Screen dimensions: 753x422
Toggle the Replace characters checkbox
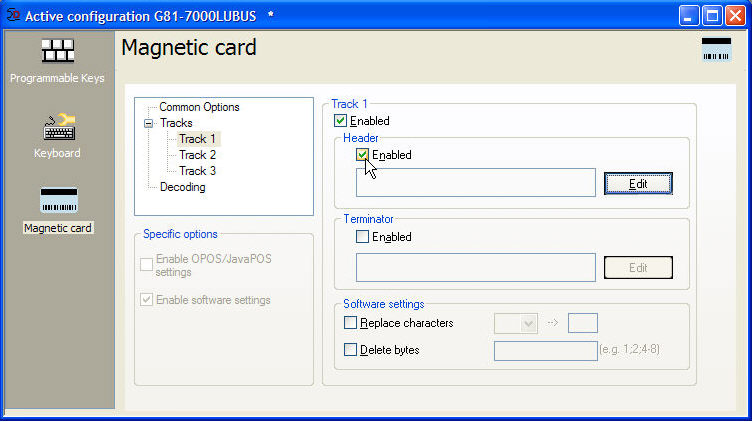[350, 323]
